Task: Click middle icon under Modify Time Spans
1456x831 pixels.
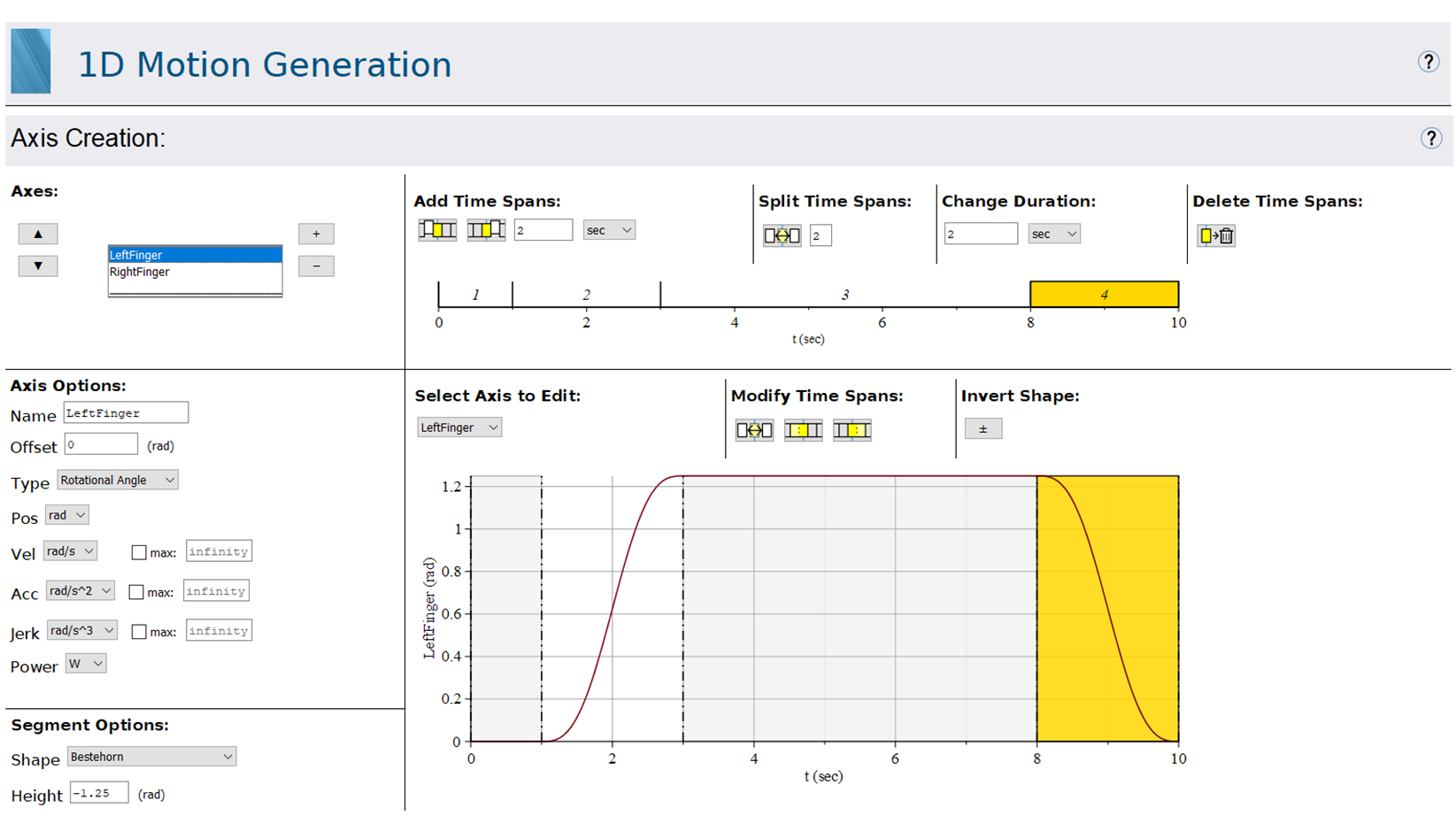Action: click(803, 430)
